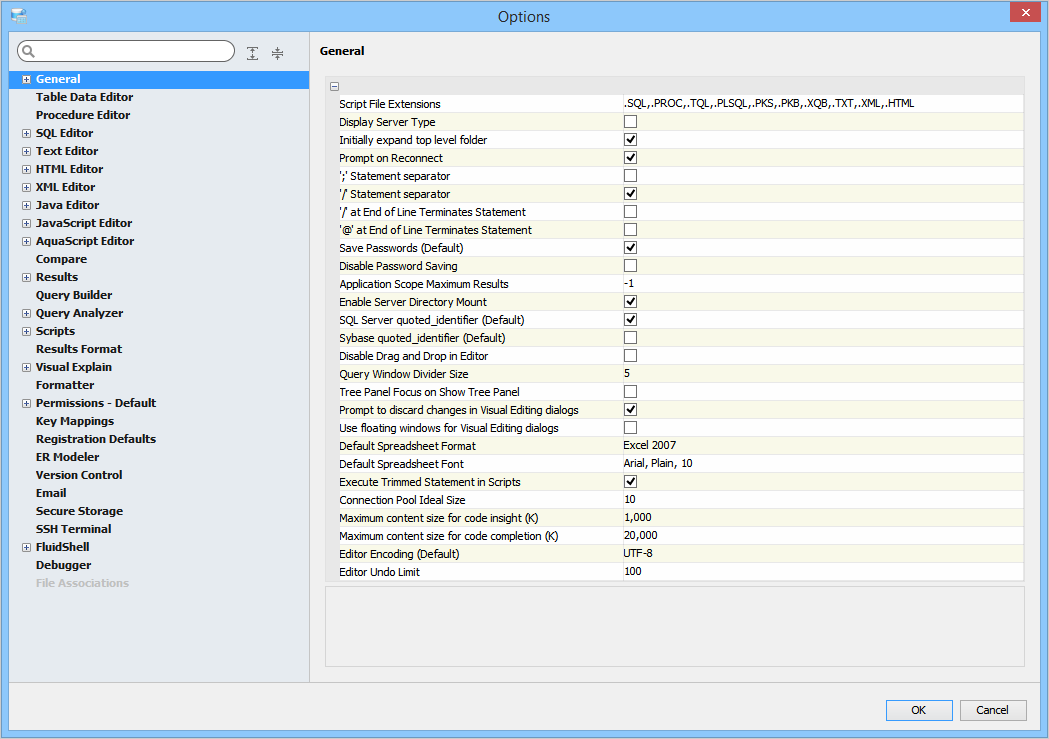Uncheck Prompt on Reconnect
Screen dimensions: 1049x739
click(631, 158)
